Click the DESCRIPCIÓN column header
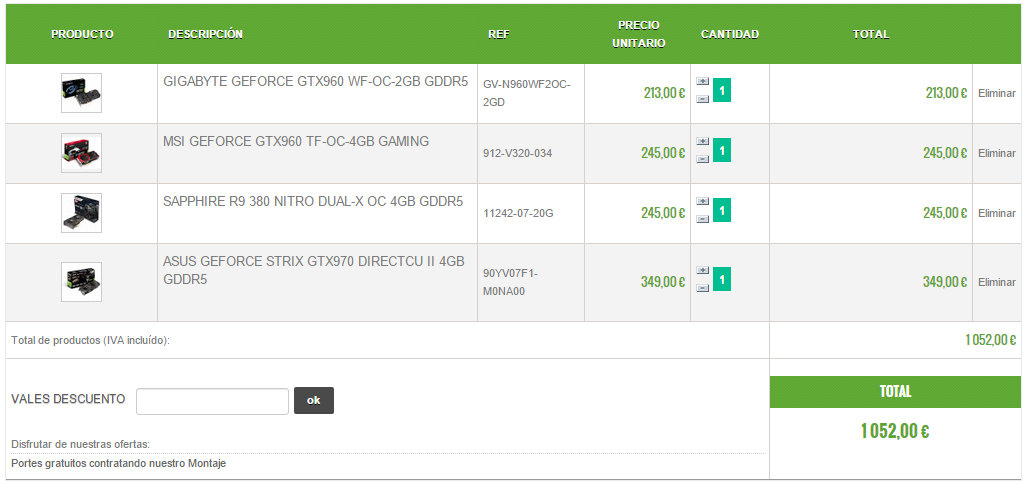 (x=205, y=35)
